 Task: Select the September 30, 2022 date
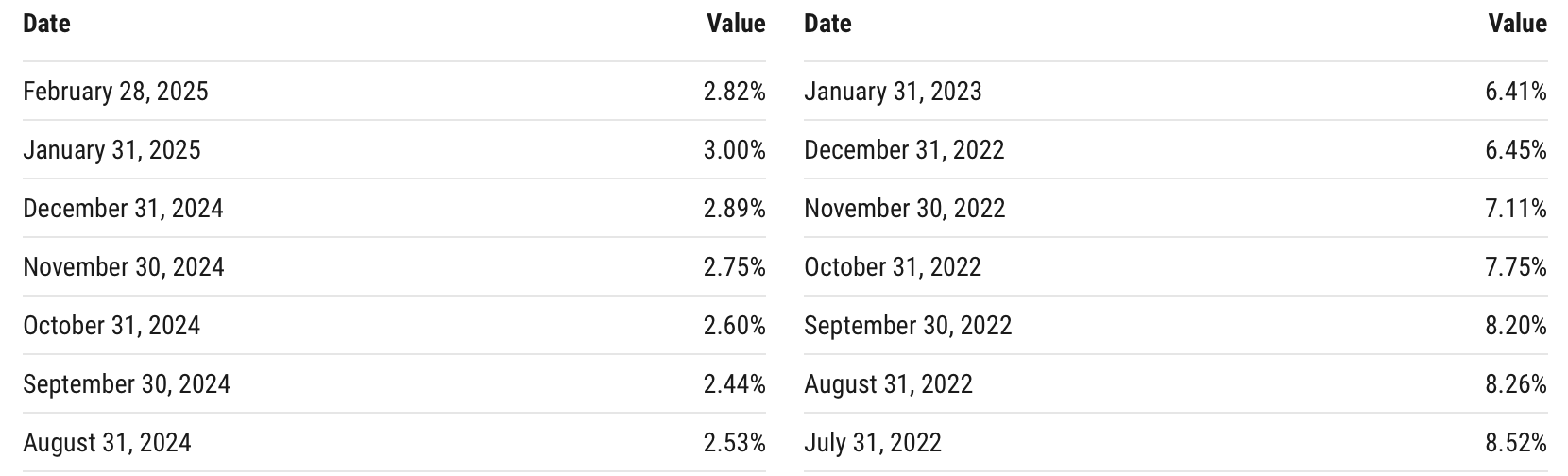click(x=908, y=326)
